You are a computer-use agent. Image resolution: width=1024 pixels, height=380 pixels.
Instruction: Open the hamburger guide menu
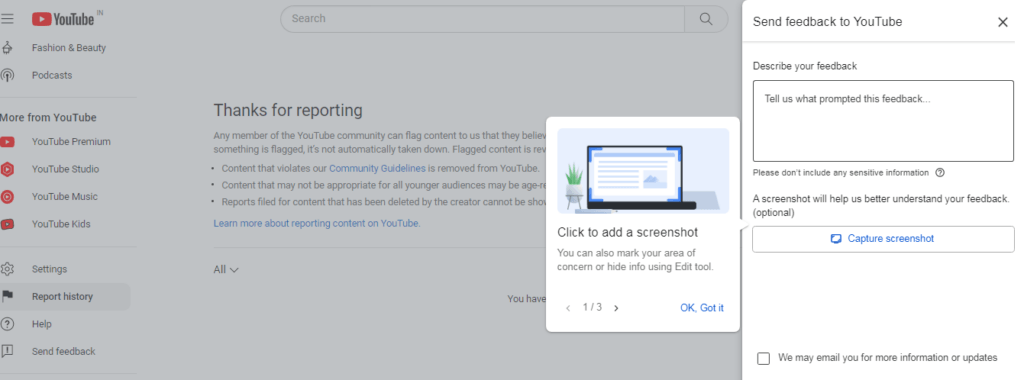point(7,19)
